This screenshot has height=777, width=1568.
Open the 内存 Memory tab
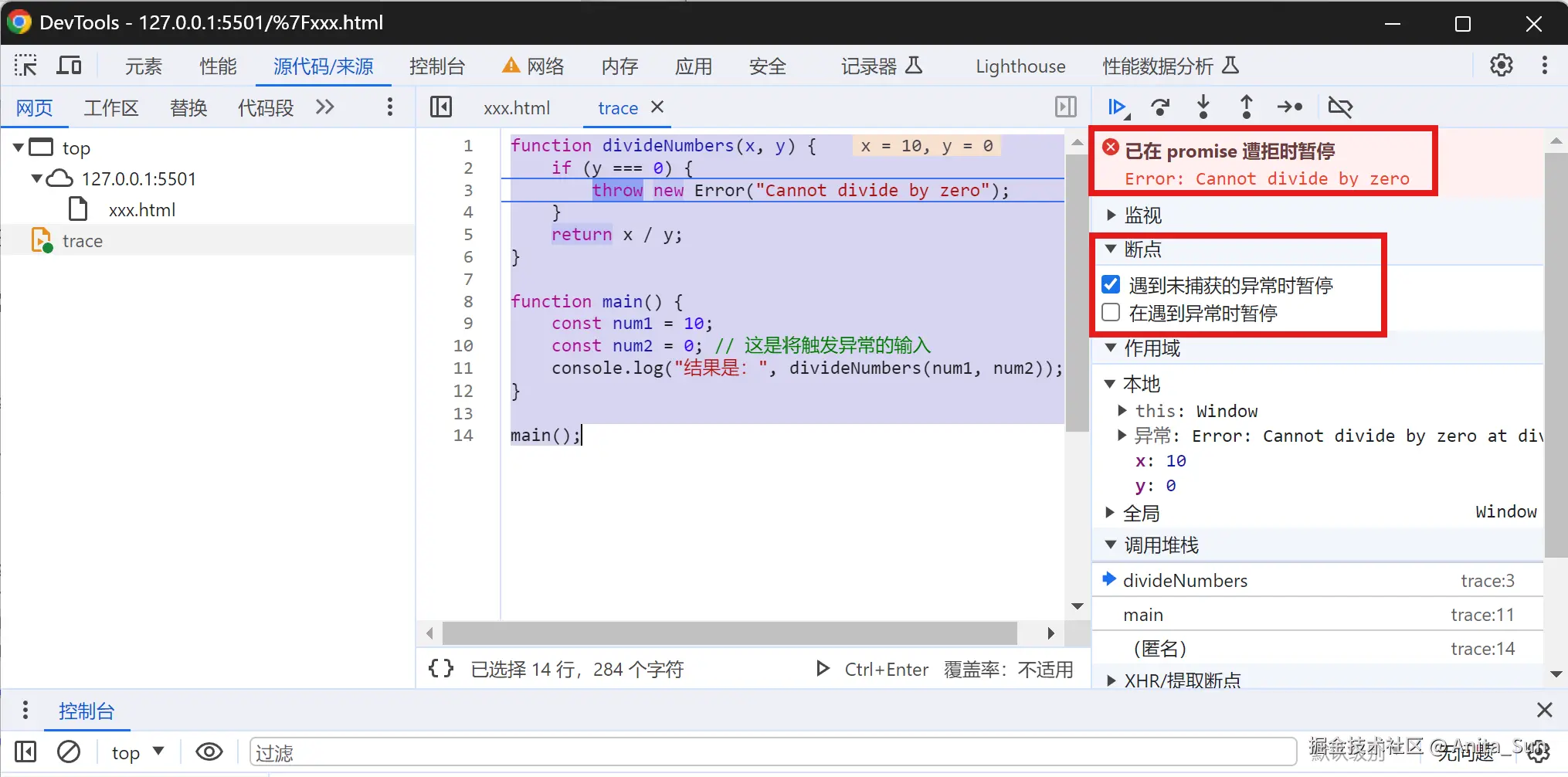[x=619, y=66]
